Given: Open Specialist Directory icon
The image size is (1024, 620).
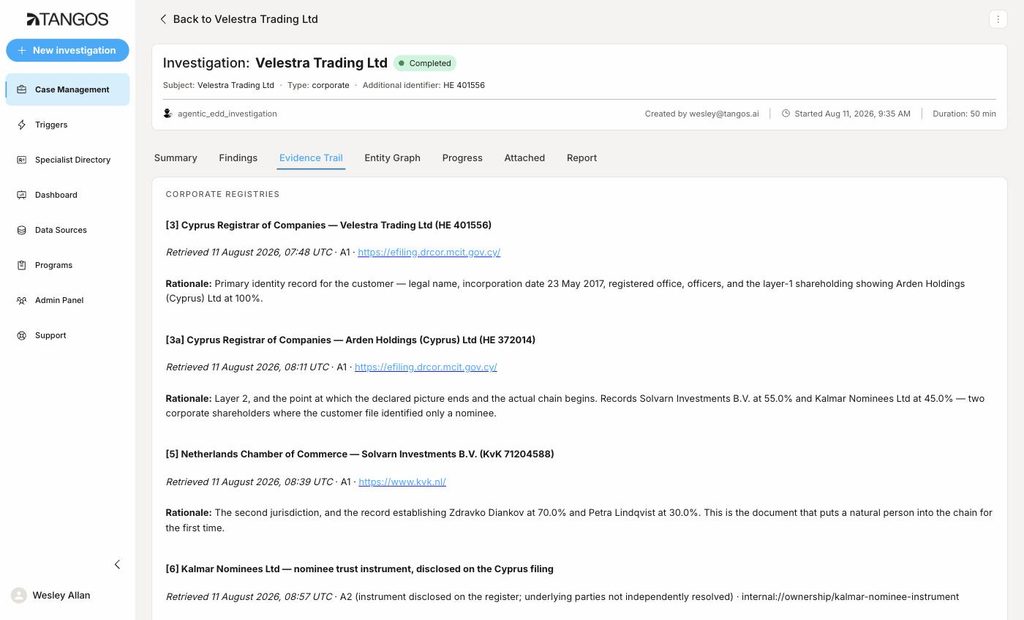Looking at the screenshot, I should (x=22, y=160).
